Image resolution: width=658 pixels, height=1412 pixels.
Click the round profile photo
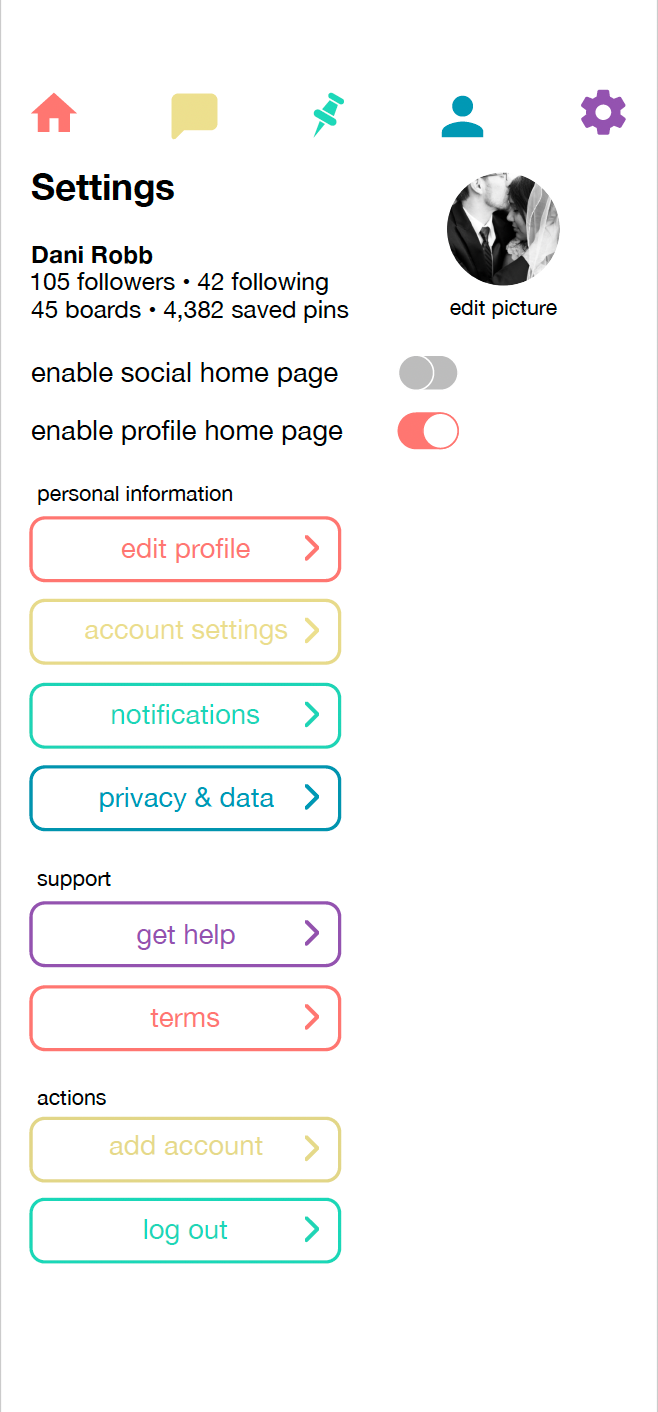tap(503, 230)
